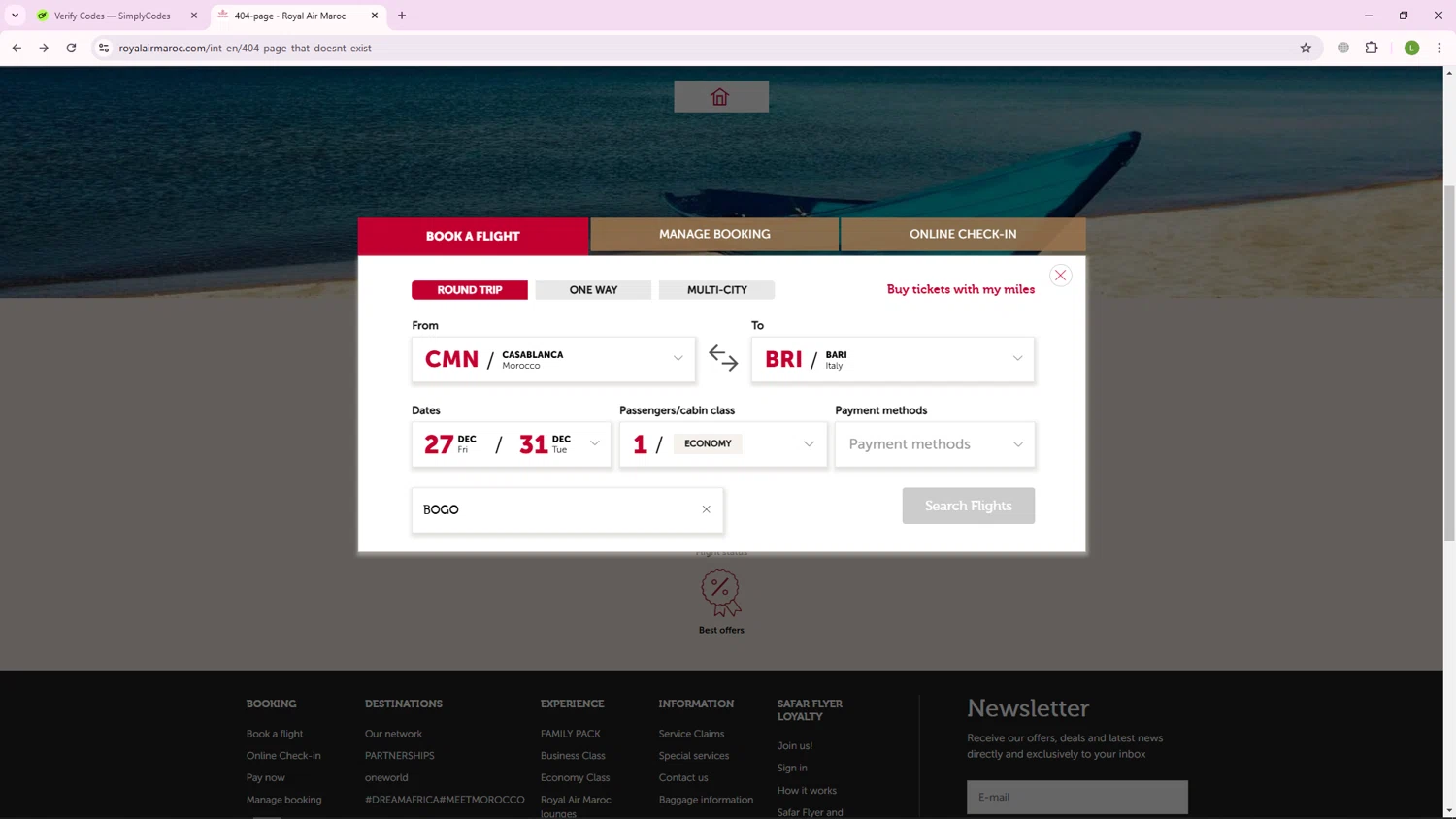Open Business Class footer link
1456x819 pixels.
coord(573,756)
